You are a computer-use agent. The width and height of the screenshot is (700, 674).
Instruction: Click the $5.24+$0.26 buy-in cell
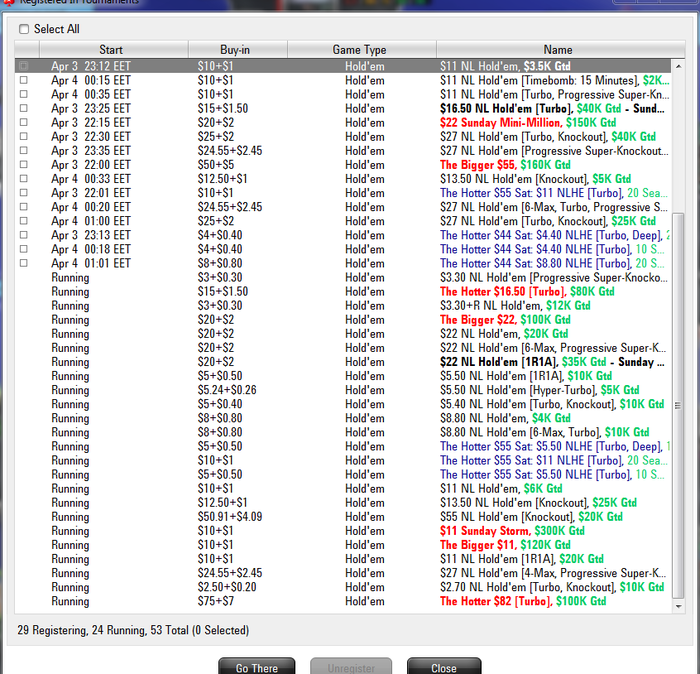pyautogui.click(x=227, y=390)
